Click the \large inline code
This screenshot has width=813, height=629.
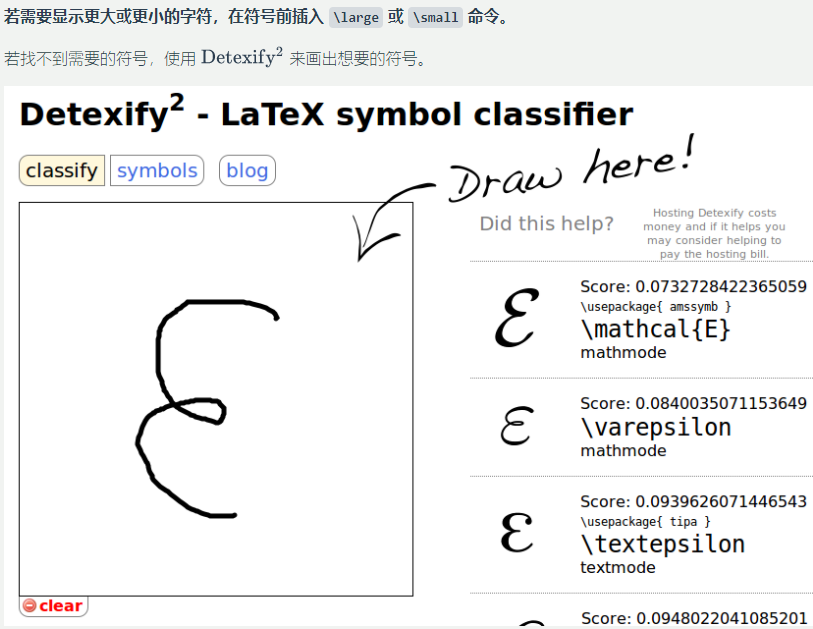[x=356, y=18]
